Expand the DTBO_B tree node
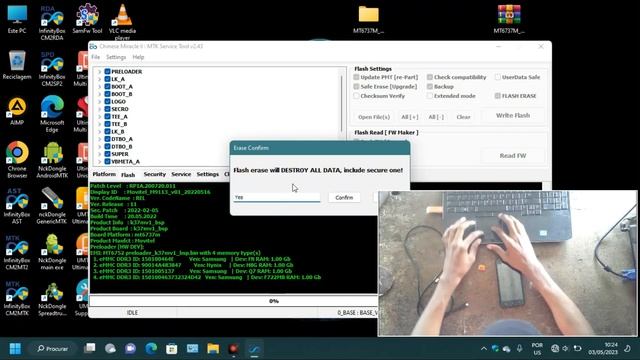The image size is (640, 360). pos(99,147)
